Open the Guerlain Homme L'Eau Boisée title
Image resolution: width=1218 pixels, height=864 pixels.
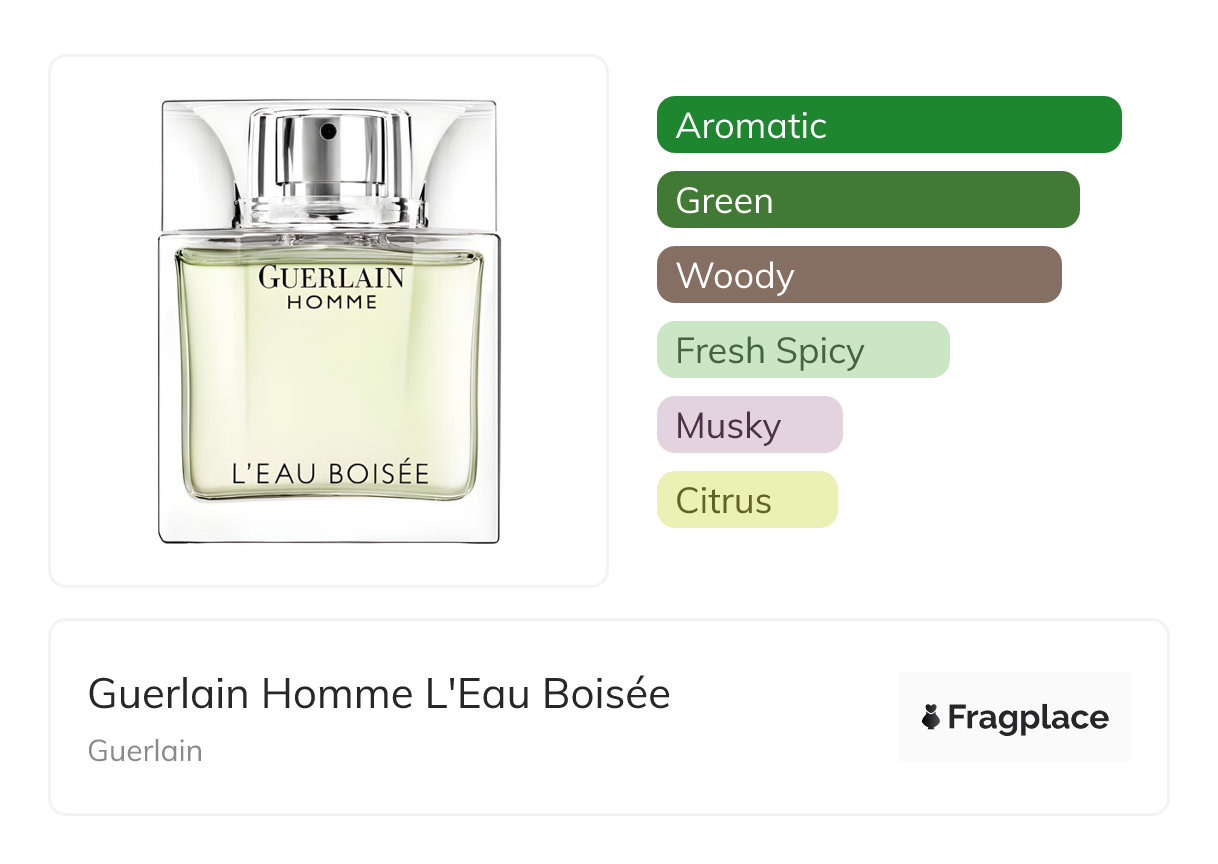379,694
